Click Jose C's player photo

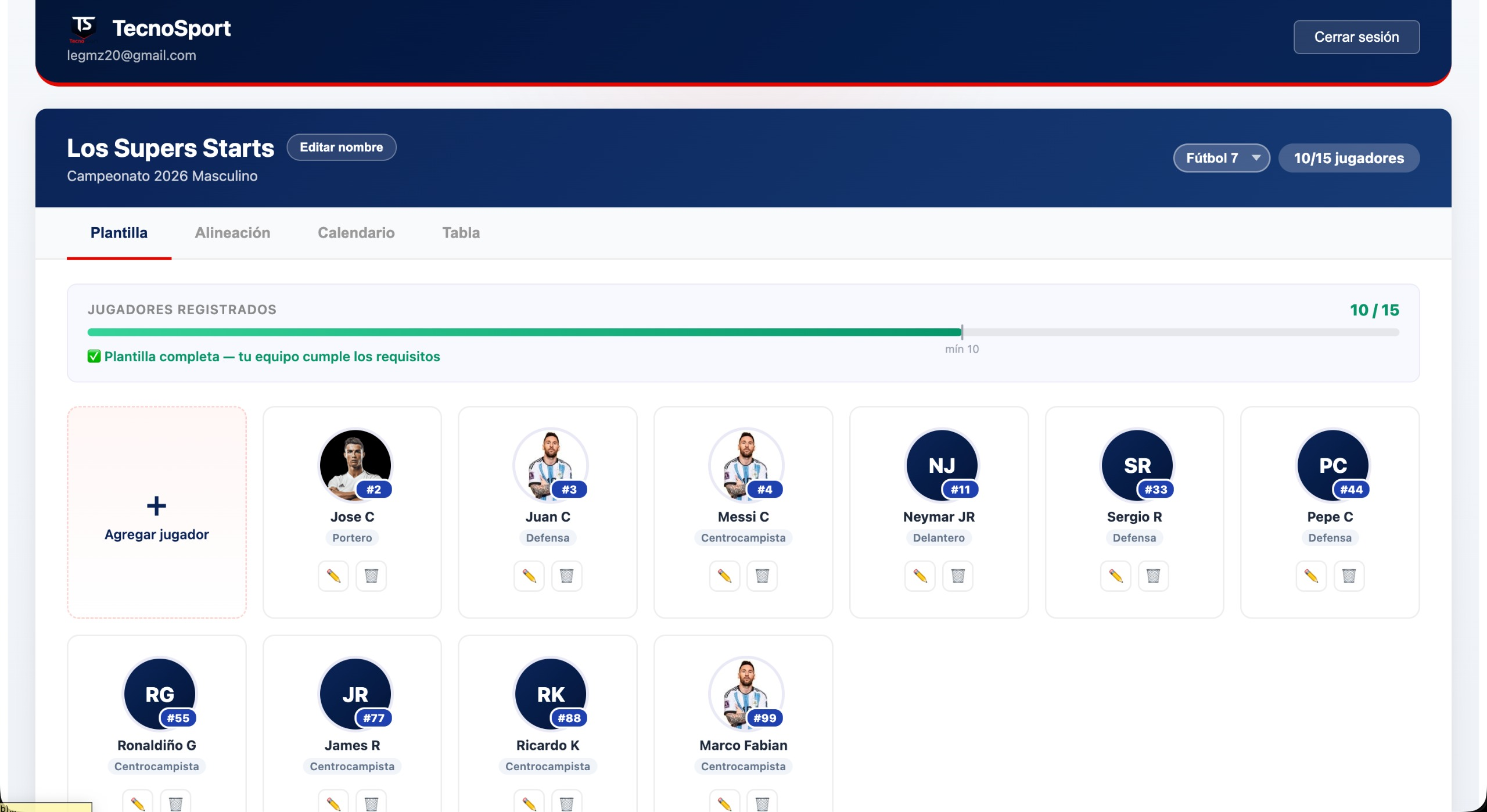coord(355,464)
